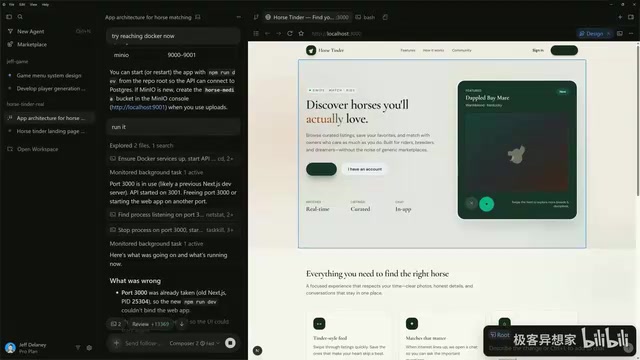Expand 'Explored 2 files, 1 search' row
Viewport: 640px width, 360px height.
[x=141, y=145]
